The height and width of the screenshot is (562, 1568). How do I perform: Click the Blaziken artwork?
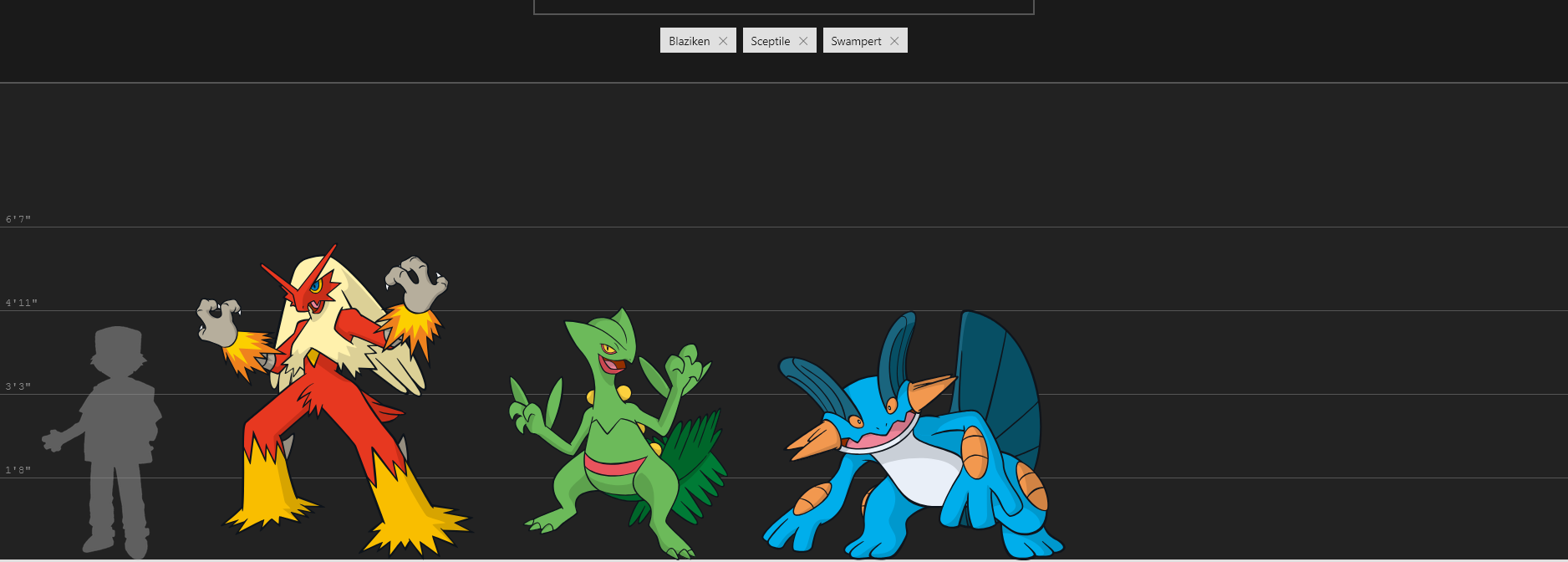tap(334, 400)
